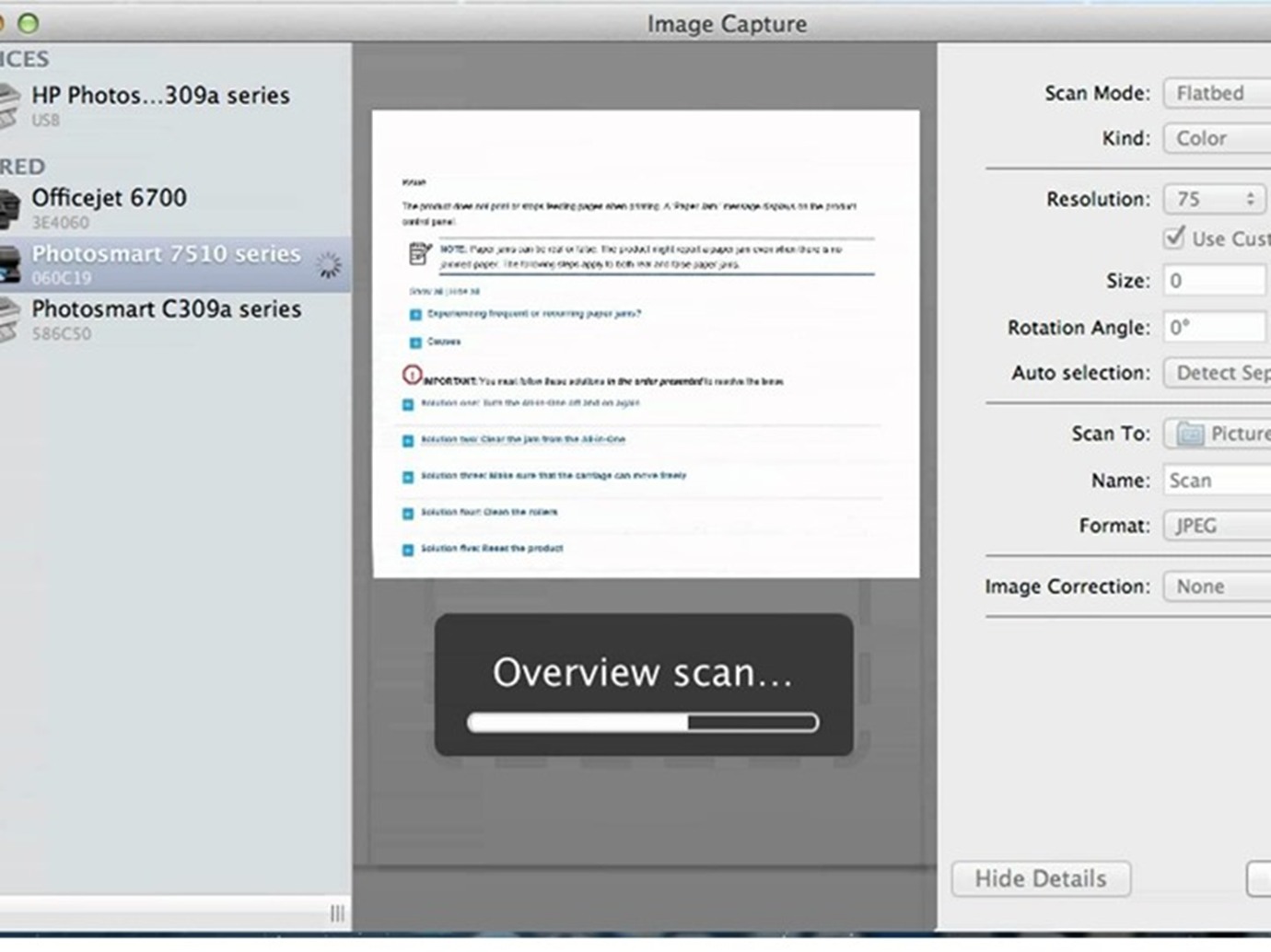Click the Photosmart 7510 series device icon
1271x952 pixels.
(9, 264)
